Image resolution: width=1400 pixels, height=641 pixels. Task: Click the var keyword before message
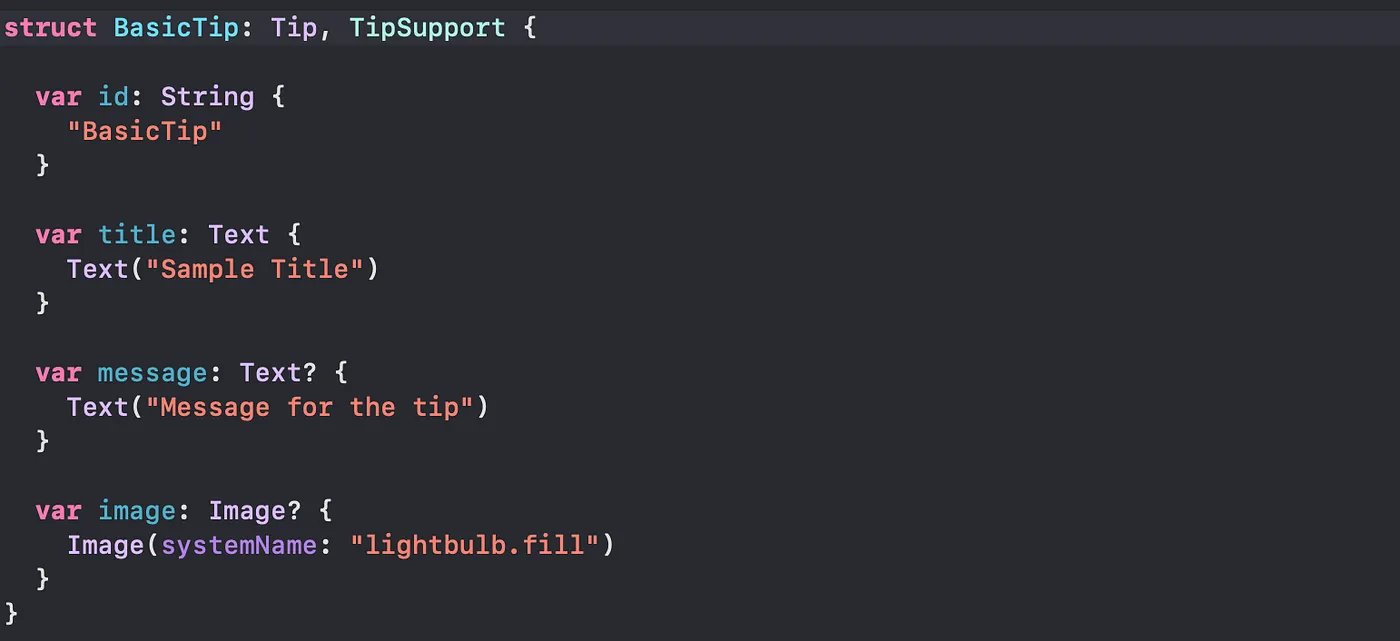click(58, 373)
